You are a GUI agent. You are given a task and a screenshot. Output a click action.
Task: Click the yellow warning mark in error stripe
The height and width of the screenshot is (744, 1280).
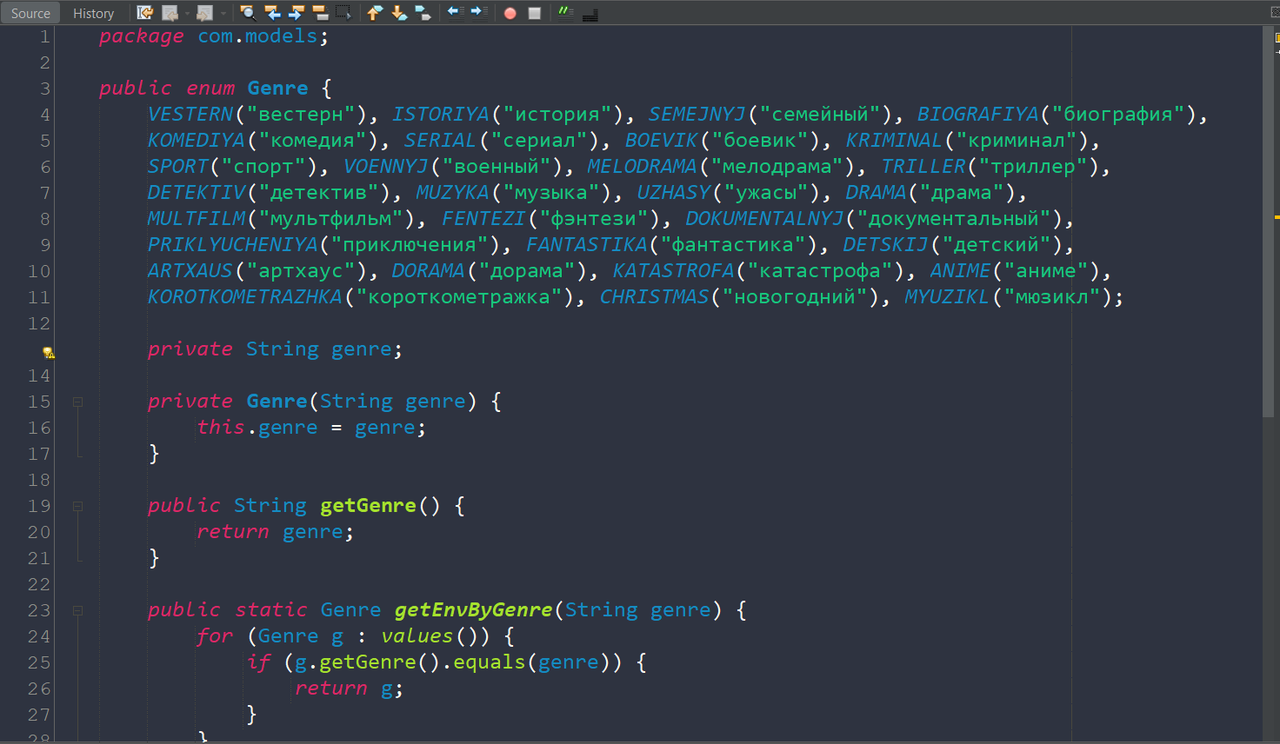pyautogui.click(x=1277, y=216)
